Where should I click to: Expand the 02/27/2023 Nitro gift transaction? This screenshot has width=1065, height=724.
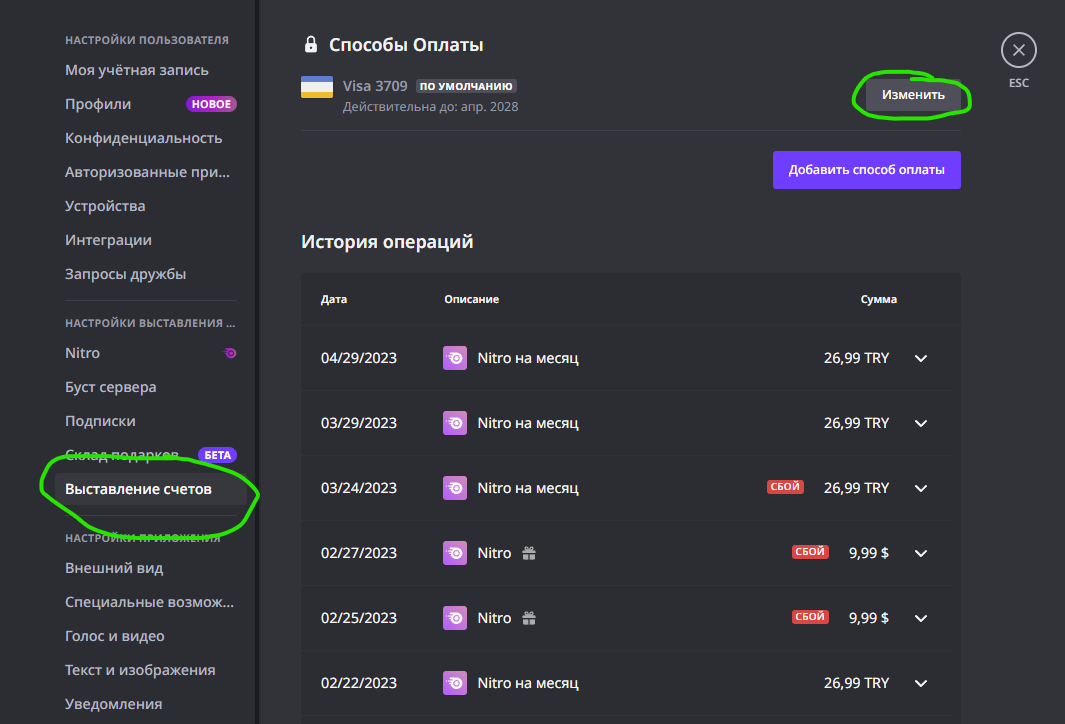point(920,553)
